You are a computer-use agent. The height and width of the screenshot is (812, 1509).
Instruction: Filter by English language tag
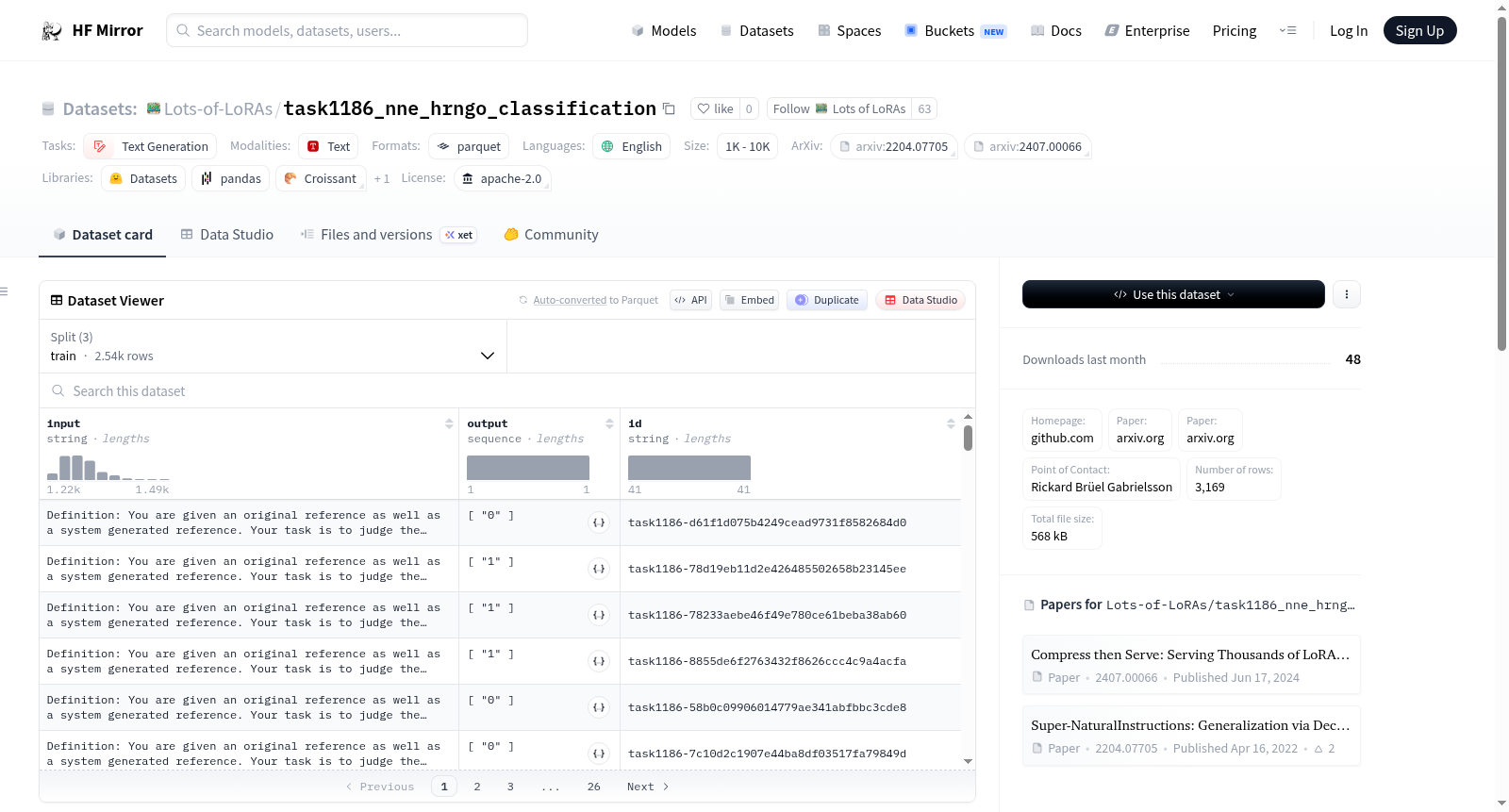632,146
